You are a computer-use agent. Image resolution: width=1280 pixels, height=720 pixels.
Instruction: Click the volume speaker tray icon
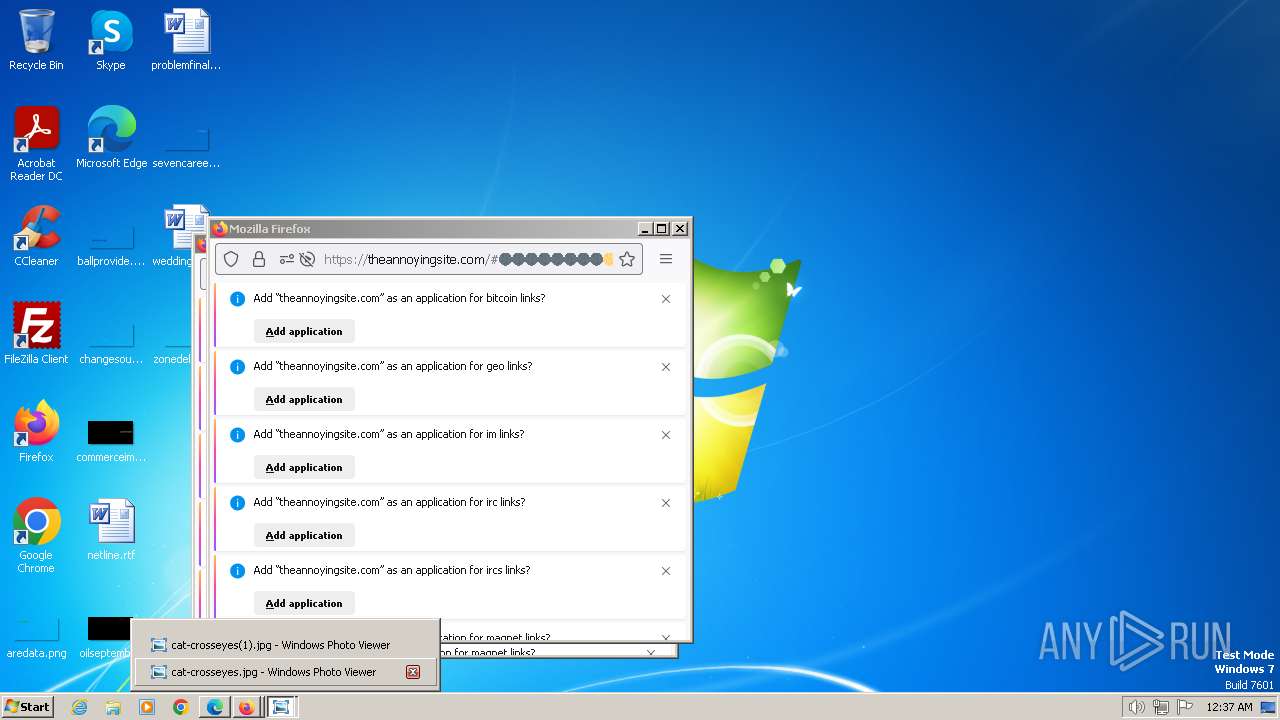1136,707
